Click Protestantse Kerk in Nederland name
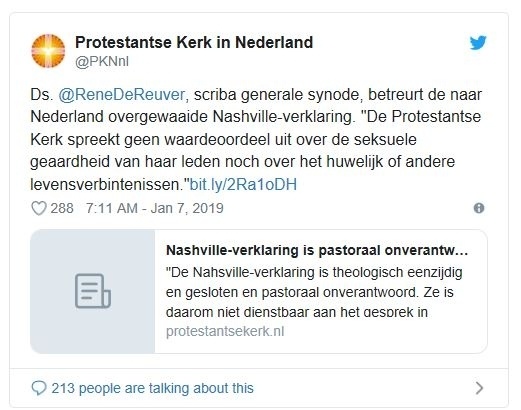Image resolution: width=521 pixels, height=410 pixels. tap(194, 42)
